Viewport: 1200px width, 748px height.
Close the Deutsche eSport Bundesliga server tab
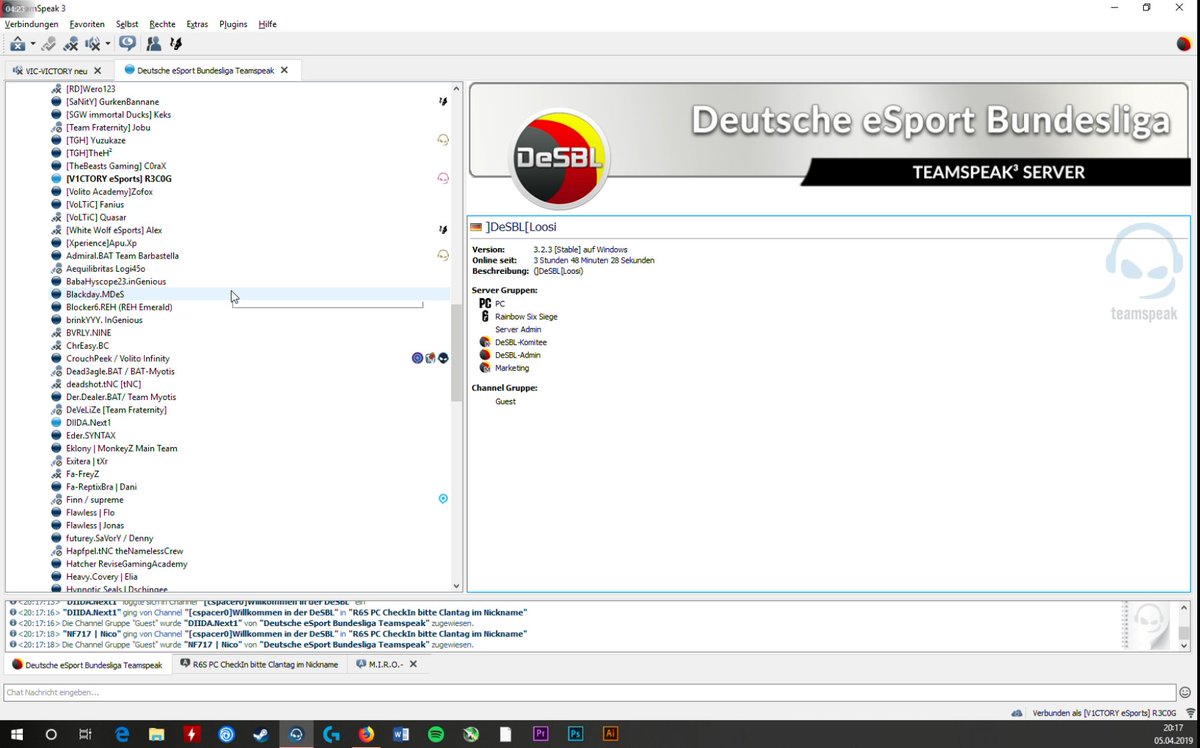coord(284,70)
